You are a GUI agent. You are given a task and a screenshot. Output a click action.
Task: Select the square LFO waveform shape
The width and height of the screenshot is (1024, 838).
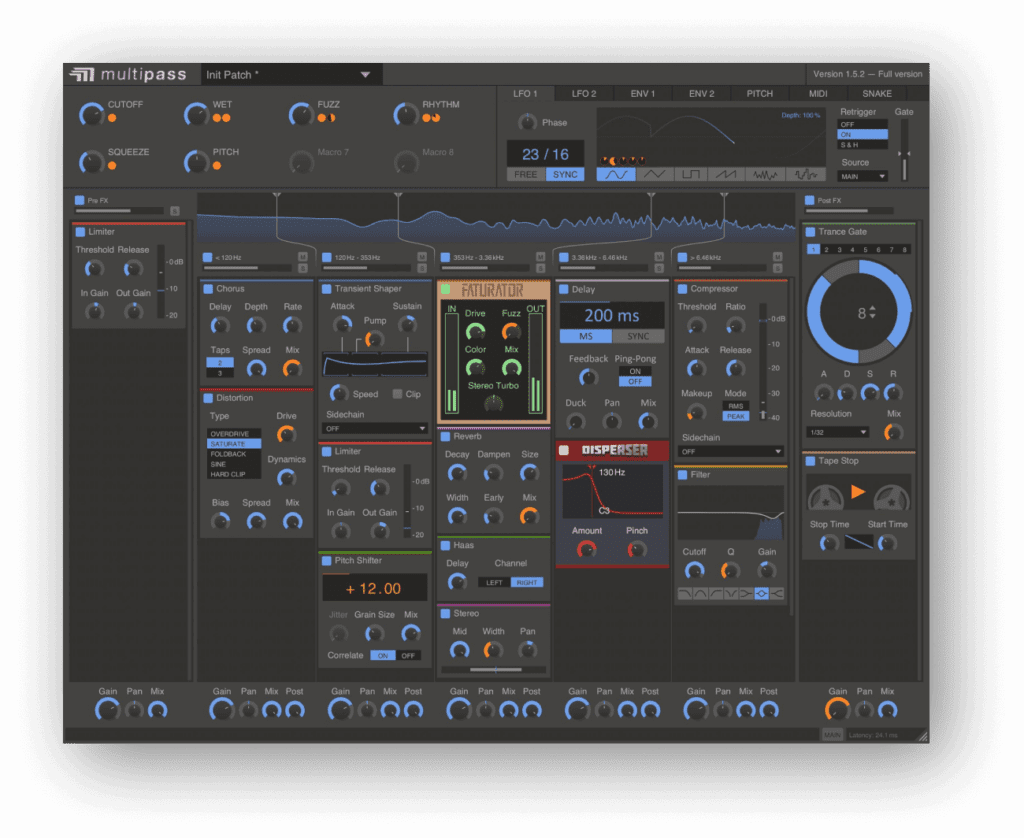pyautogui.click(x=690, y=174)
